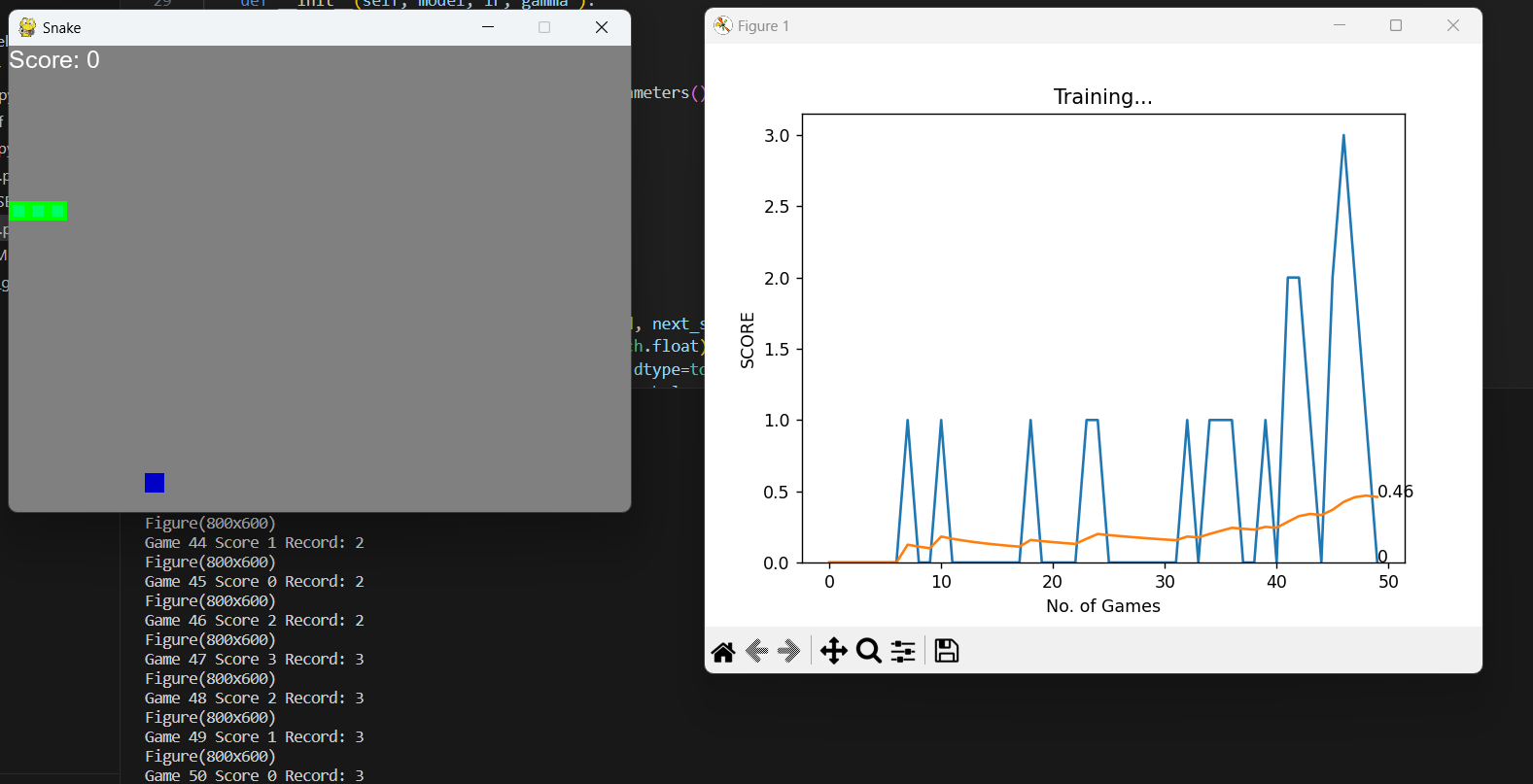This screenshot has width=1533, height=784.
Task: Click the "Score: 0" label in Snake
Action: [54, 60]
